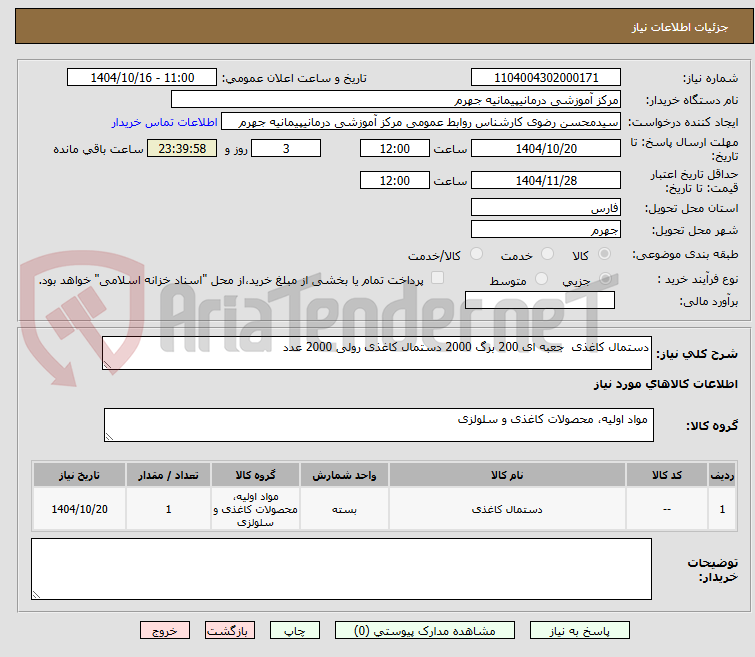Image resolution: width=755 pixels, height=657 pixels.
Task: Click the شماره نیاز number field
Action: [546, 78]
